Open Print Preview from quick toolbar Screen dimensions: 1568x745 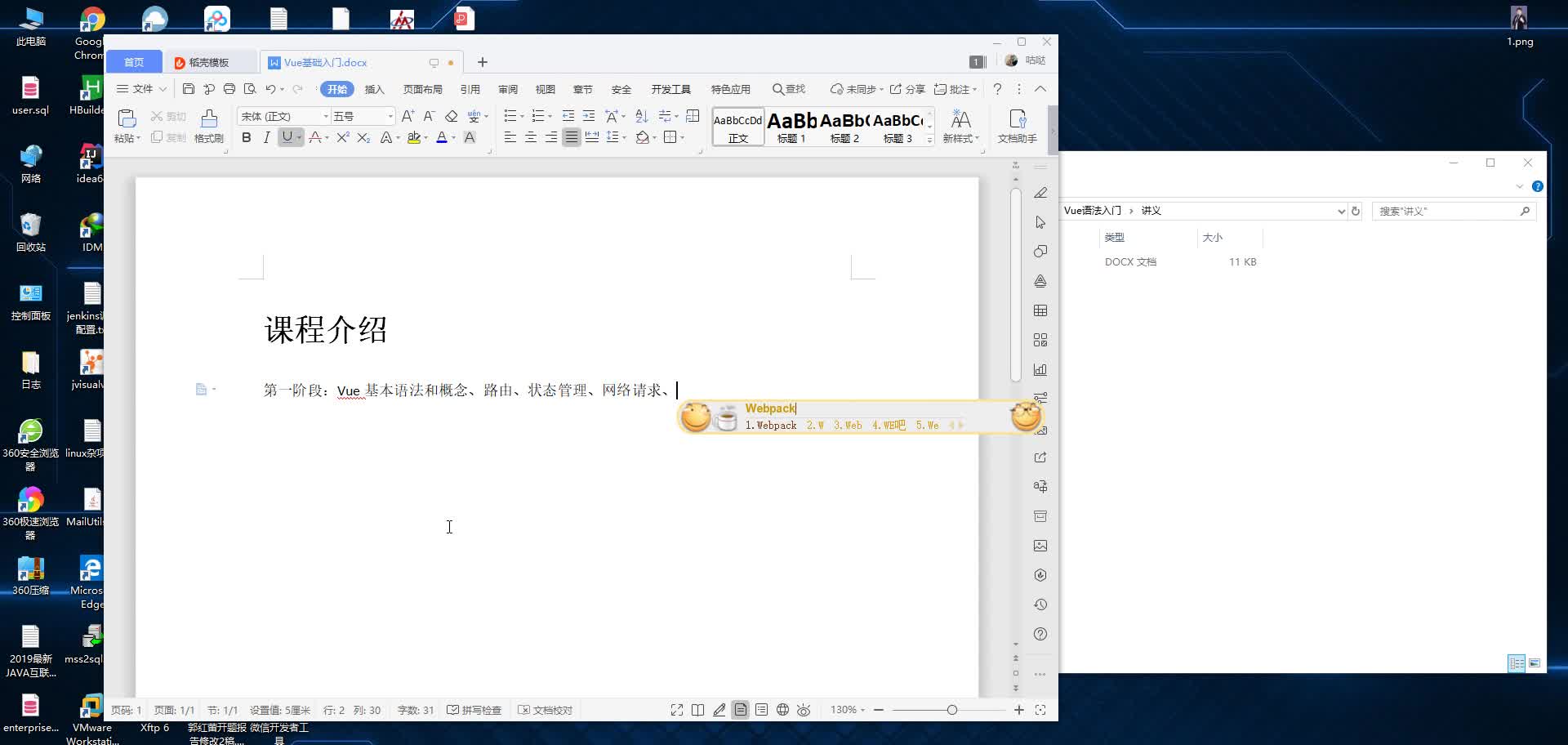click(x=250, y=89)
